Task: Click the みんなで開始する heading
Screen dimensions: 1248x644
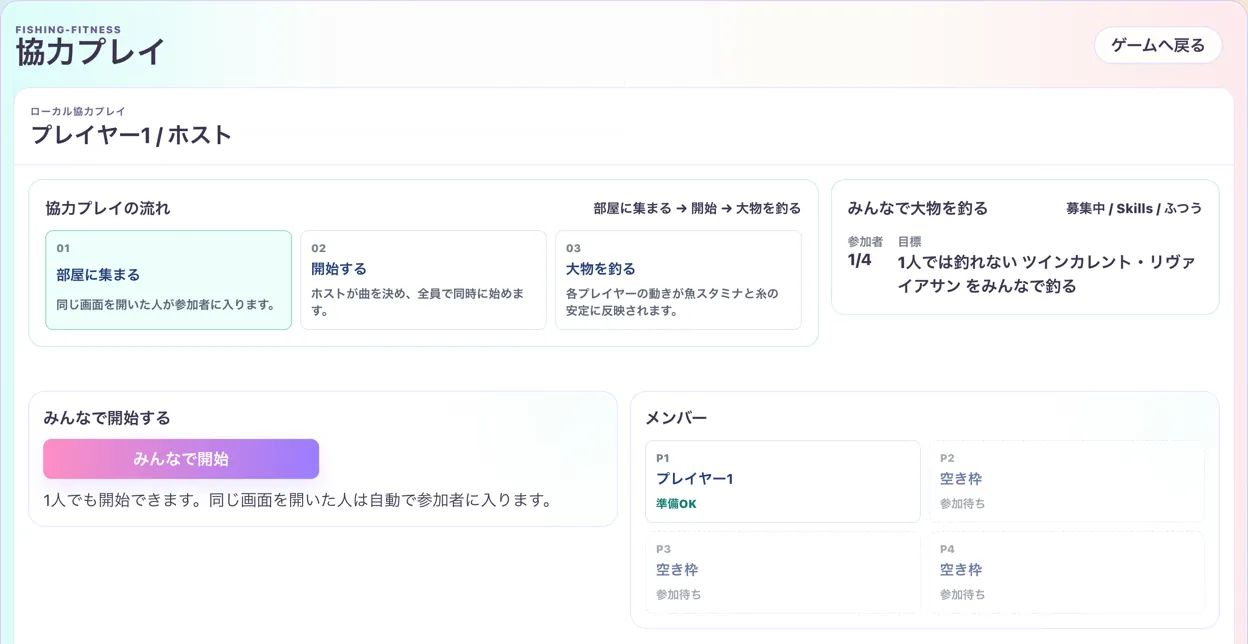Action: coord(107,418)
